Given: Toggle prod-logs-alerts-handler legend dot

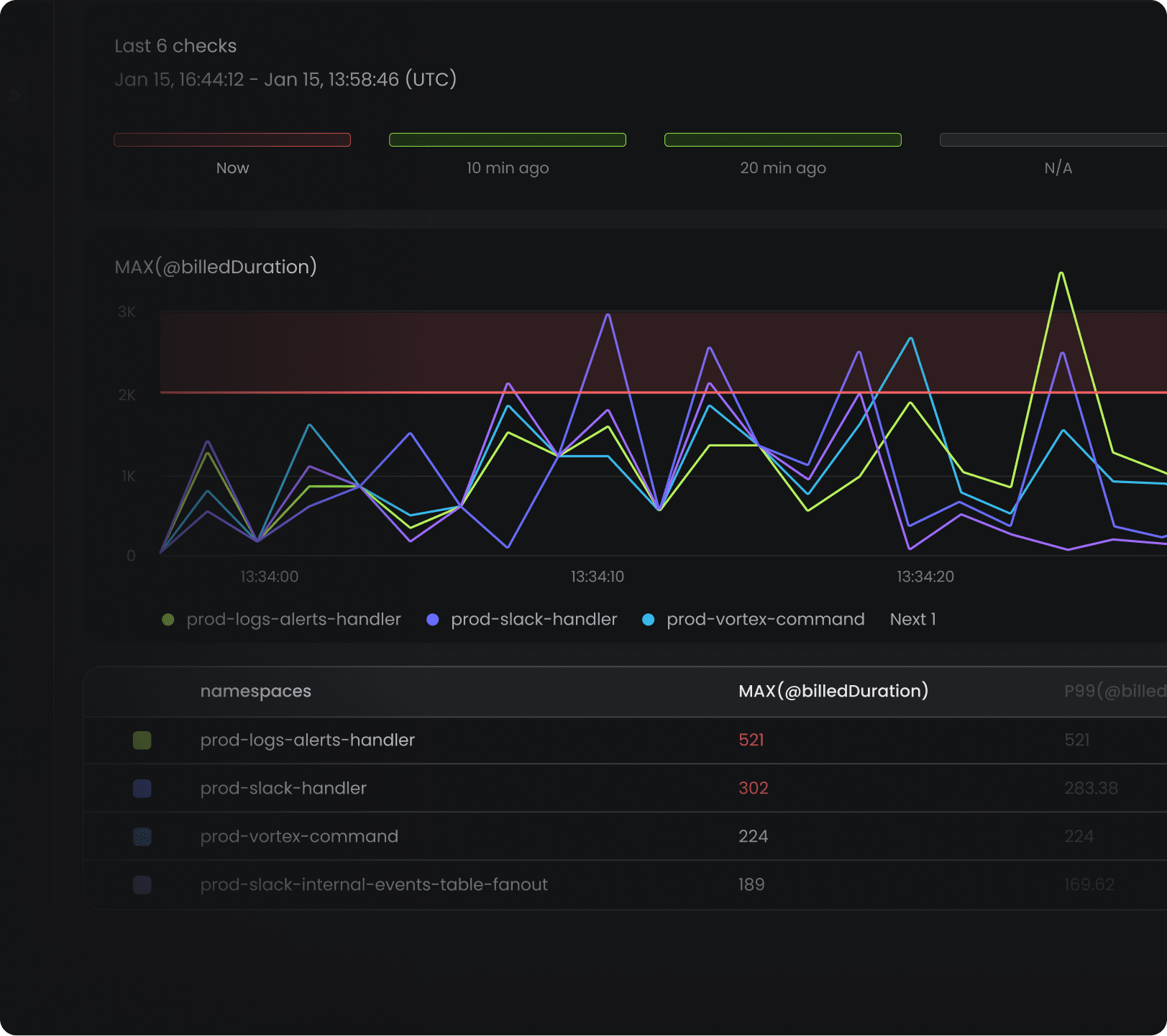Looking at the screenshot, I should click(x=168, y=620).
